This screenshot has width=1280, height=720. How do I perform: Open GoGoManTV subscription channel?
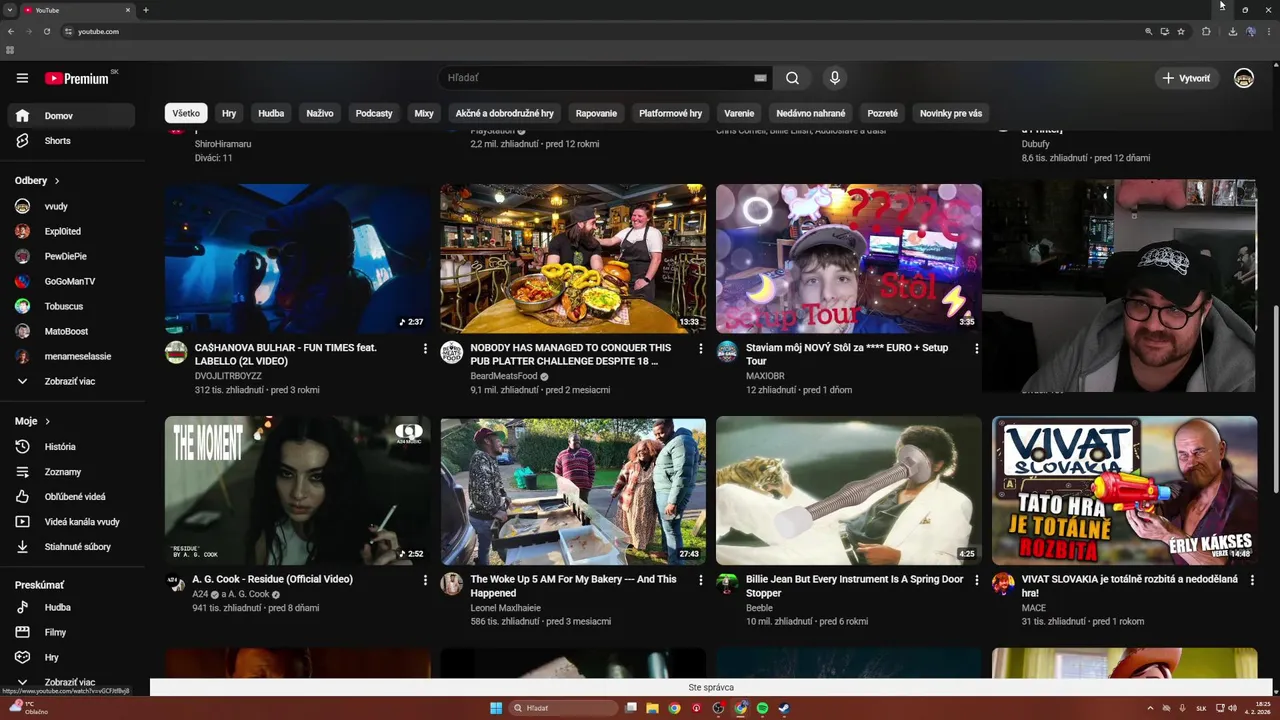pos(70,282)
